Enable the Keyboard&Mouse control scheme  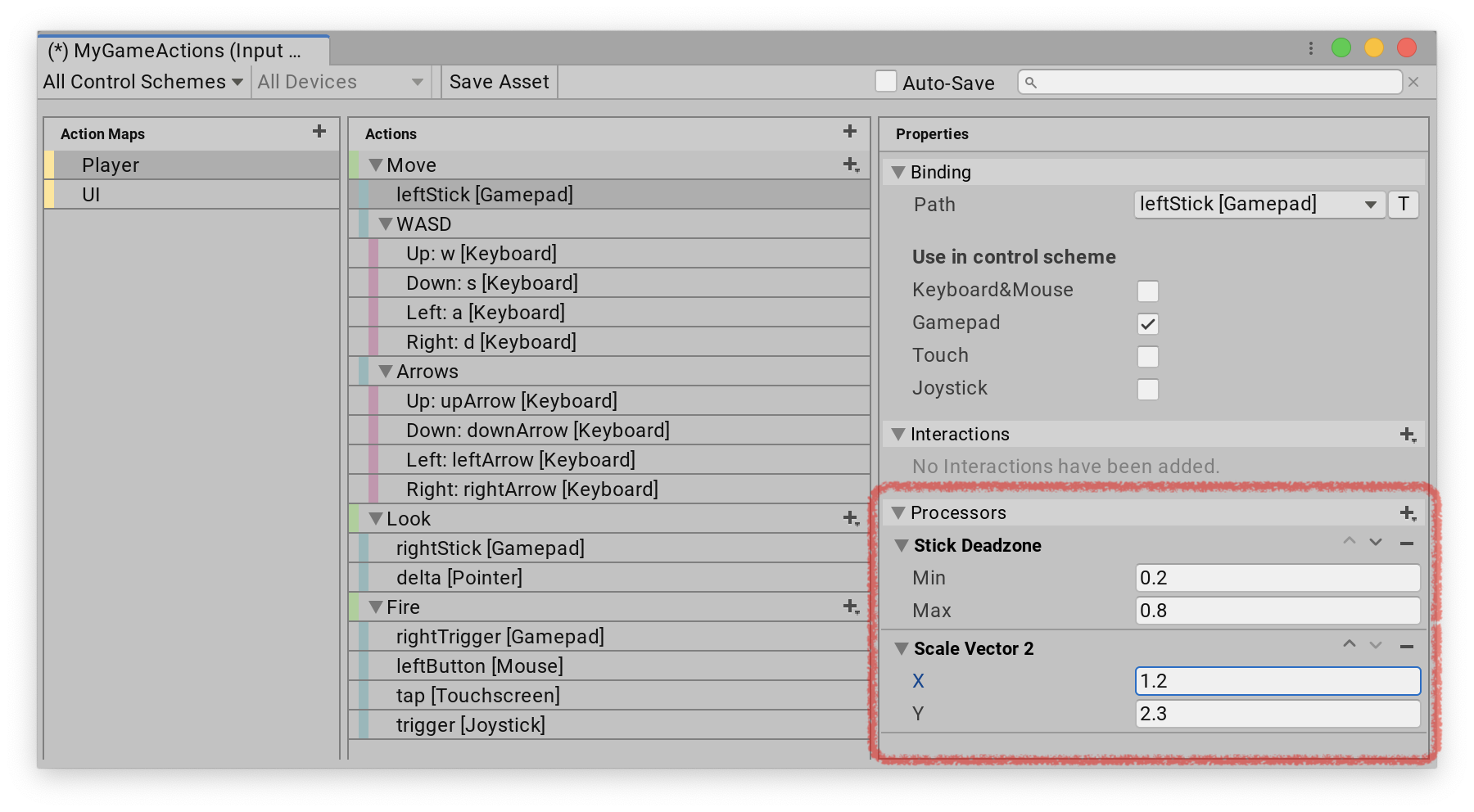point(1148,291)
